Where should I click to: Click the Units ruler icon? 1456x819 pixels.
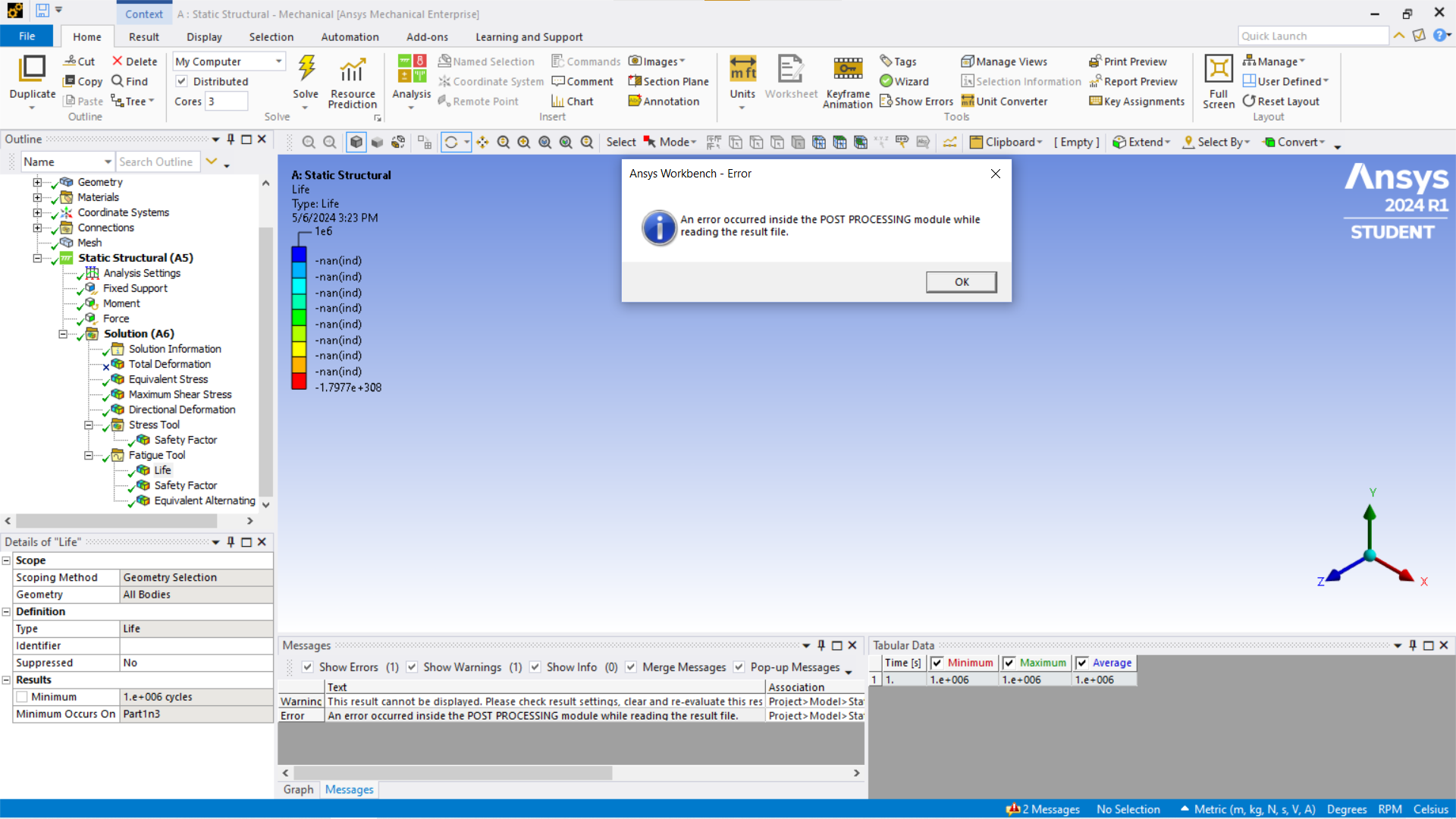(742, 70)
